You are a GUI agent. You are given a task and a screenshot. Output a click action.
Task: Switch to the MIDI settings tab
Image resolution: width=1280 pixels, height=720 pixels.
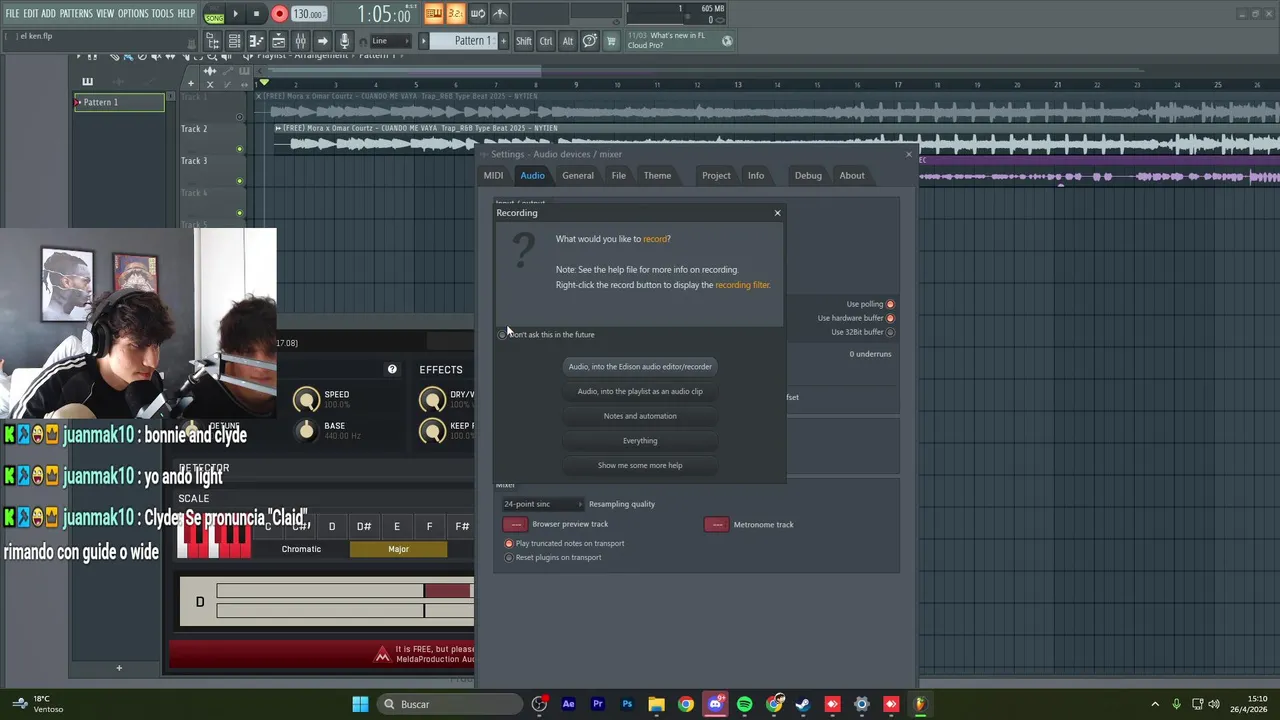tap(494, 176)
